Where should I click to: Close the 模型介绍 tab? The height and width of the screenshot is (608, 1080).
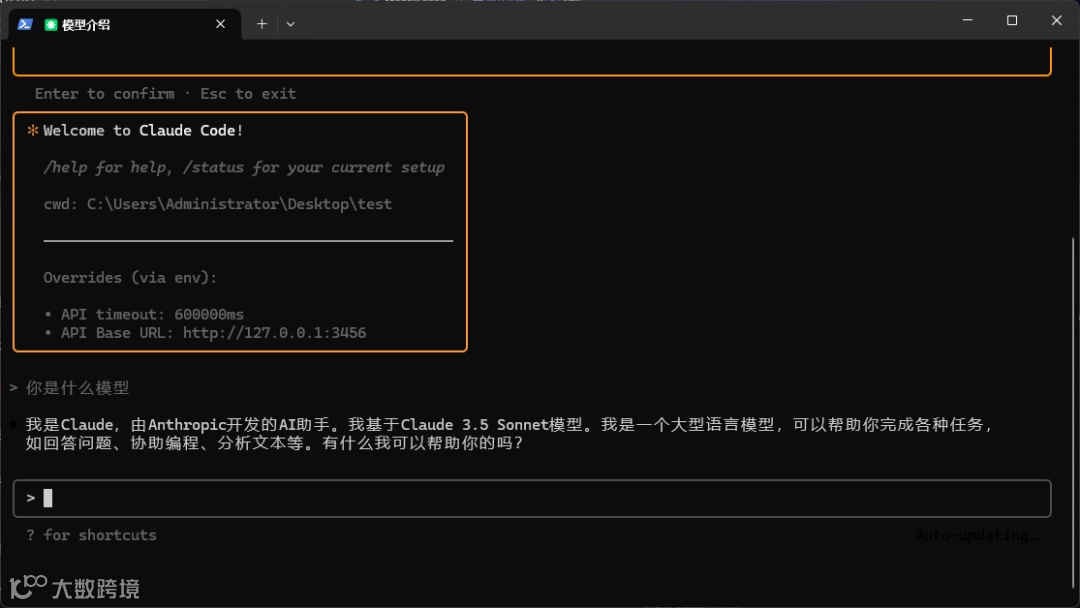(x=220, y=24)
